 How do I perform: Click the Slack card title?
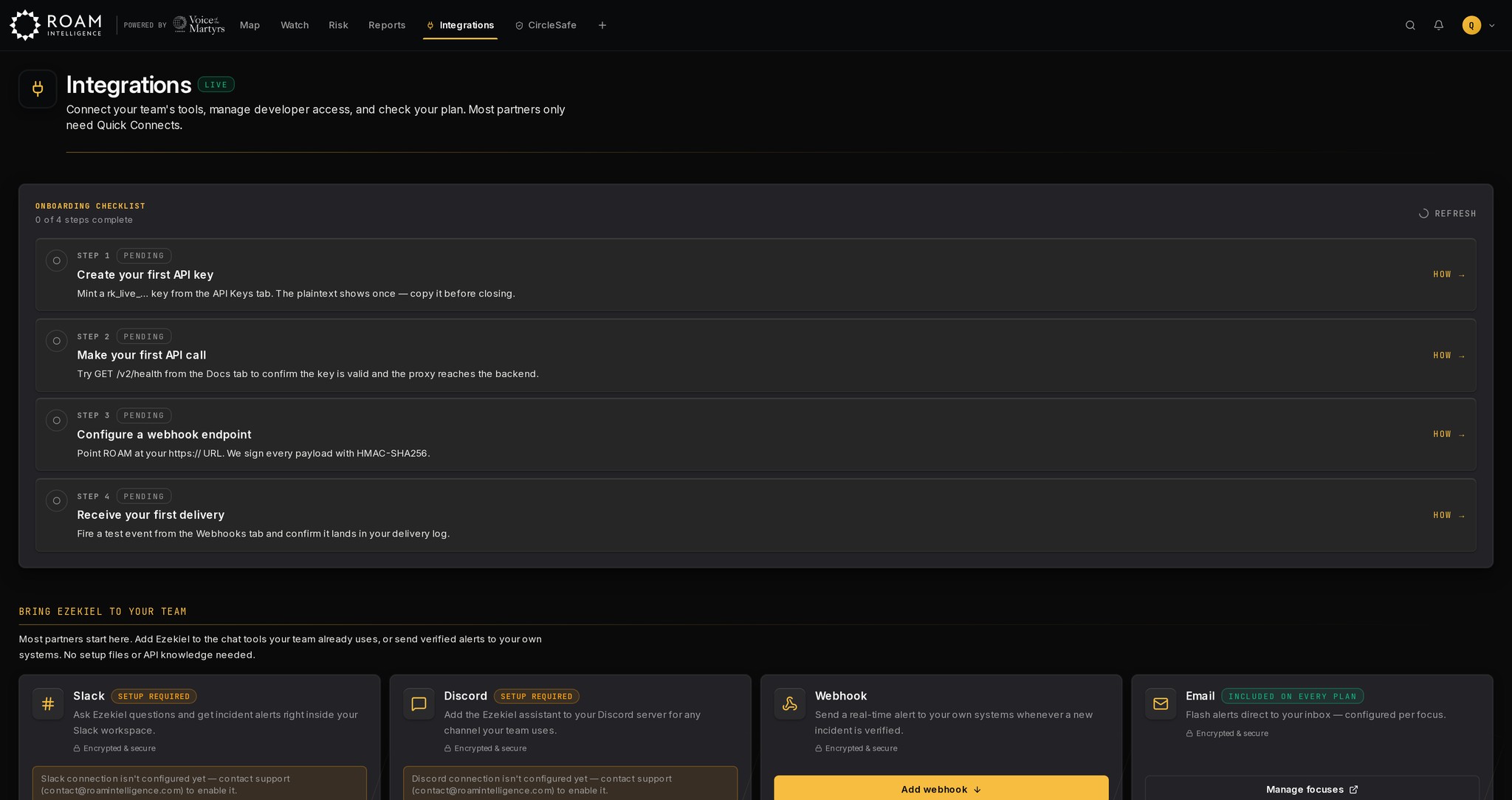pos(89,696)
